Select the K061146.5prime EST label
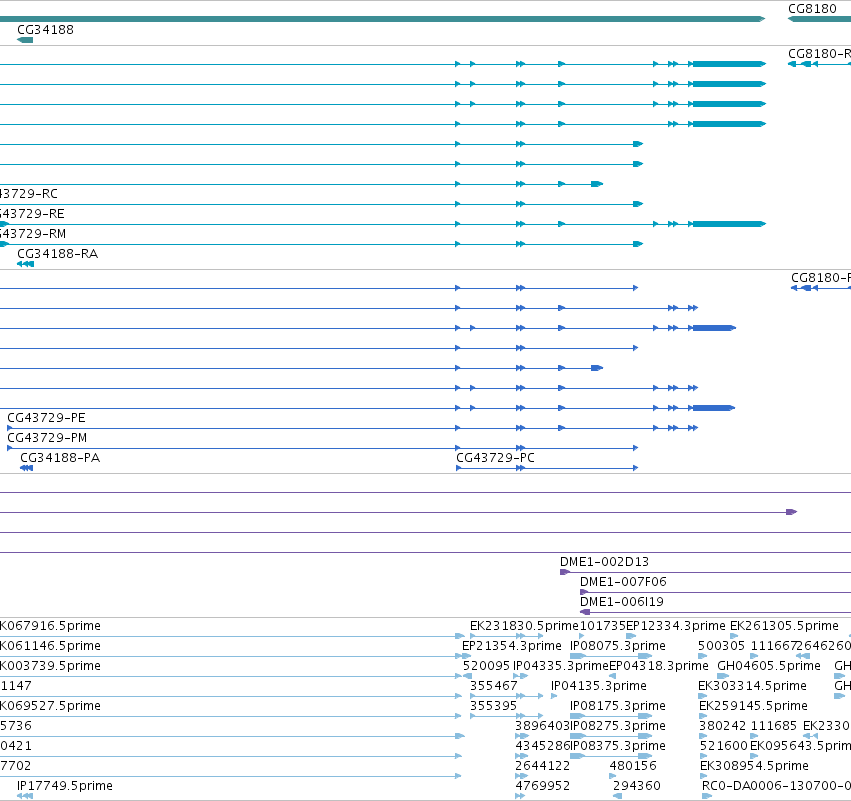 tap(50, 646)
